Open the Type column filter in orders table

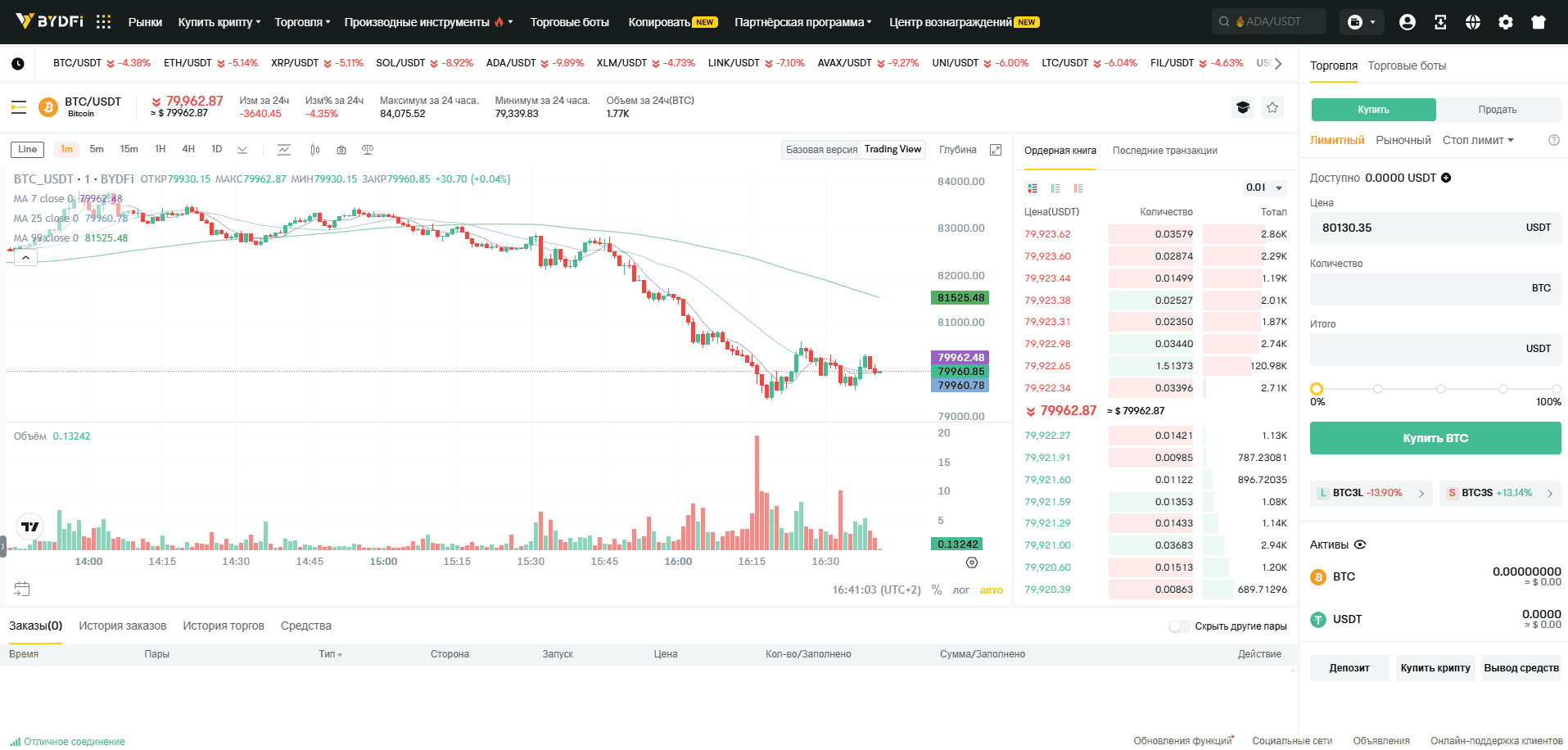[x=331, y=654]
